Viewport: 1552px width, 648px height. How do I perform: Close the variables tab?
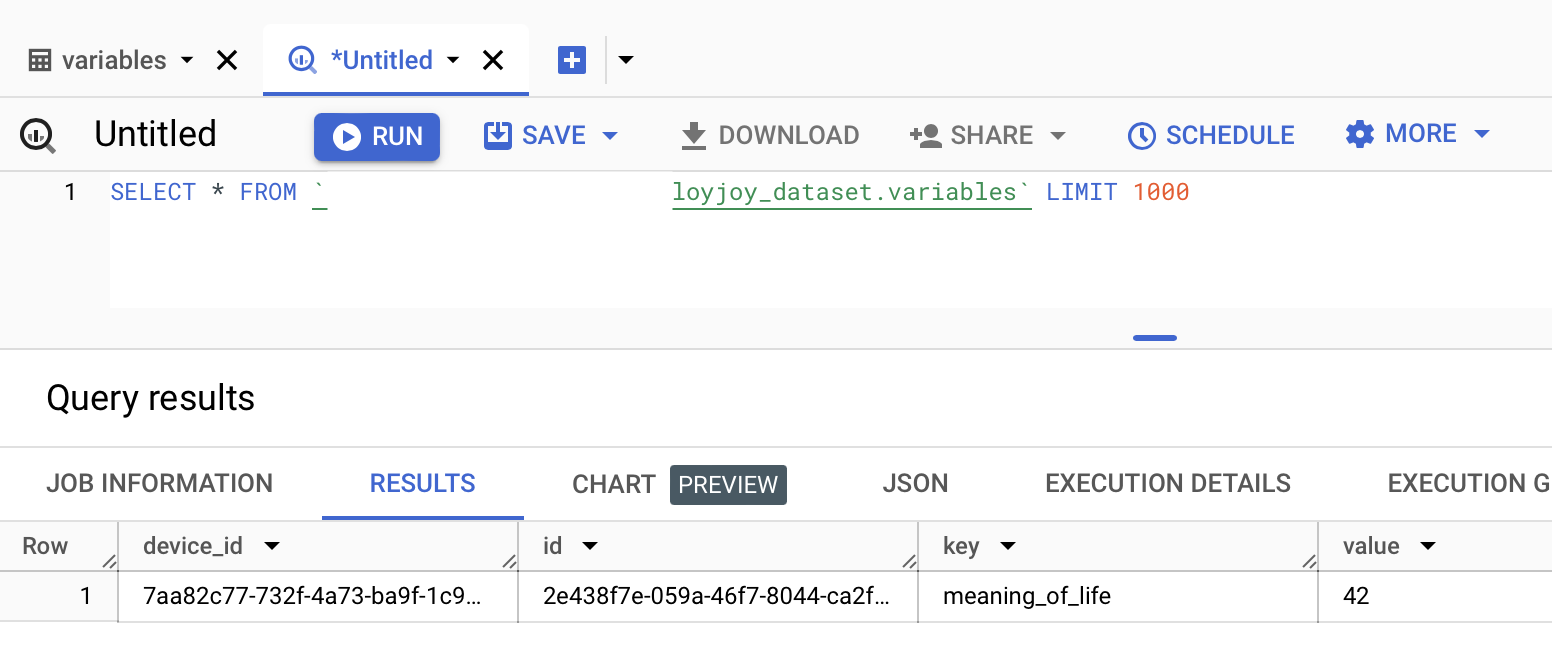(x=227, y=61)
